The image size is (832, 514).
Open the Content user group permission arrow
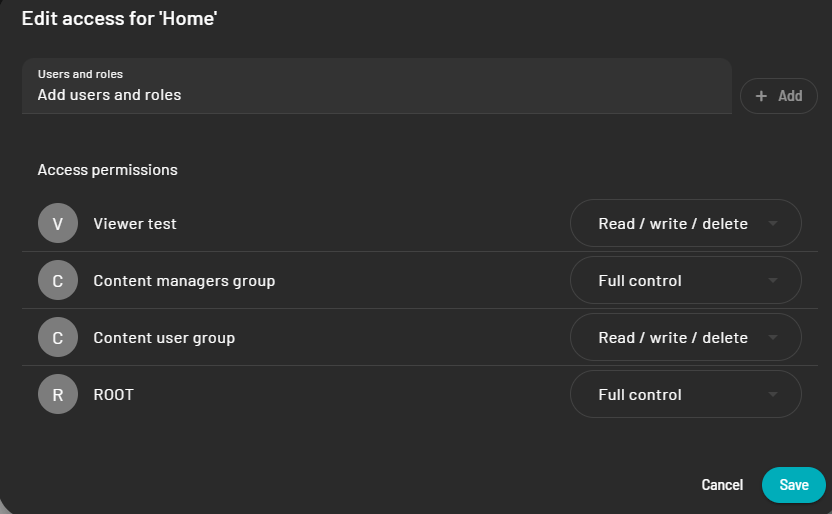[x=773, y=337]
